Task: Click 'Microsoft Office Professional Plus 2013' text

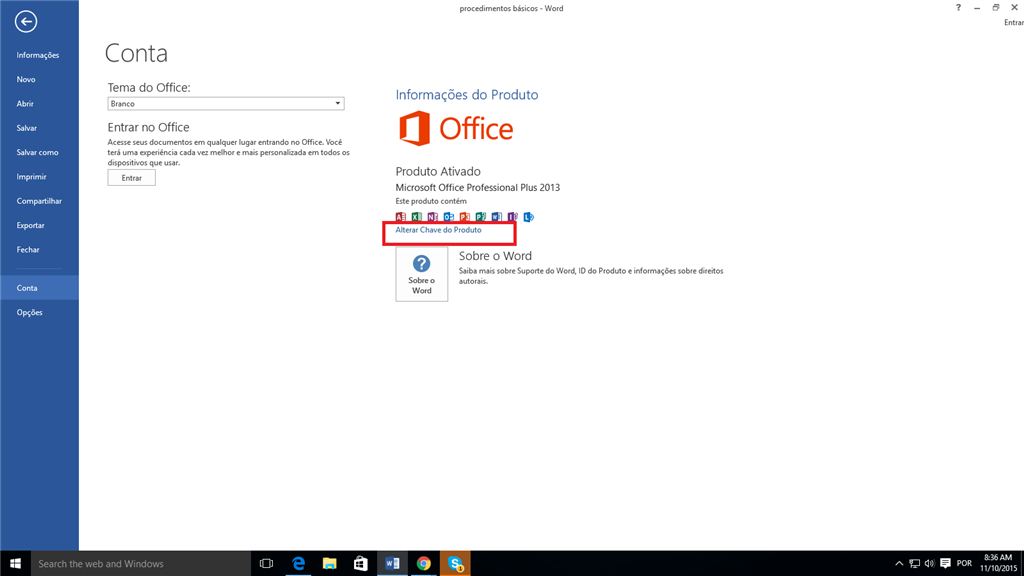Action: point(477,187)
